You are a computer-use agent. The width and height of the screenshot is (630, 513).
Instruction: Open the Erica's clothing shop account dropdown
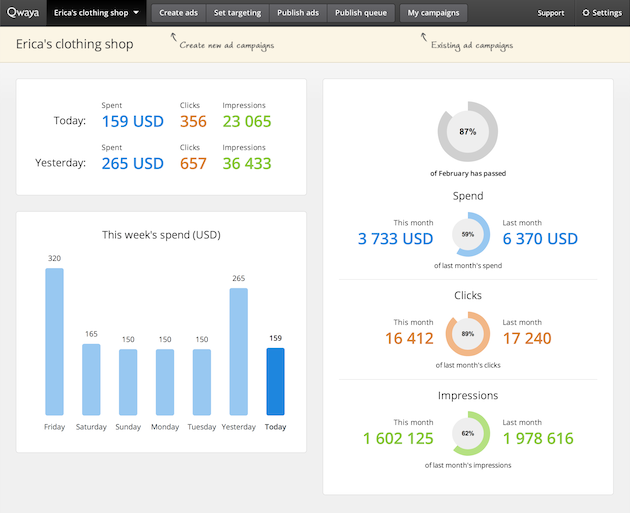(96, 13)
